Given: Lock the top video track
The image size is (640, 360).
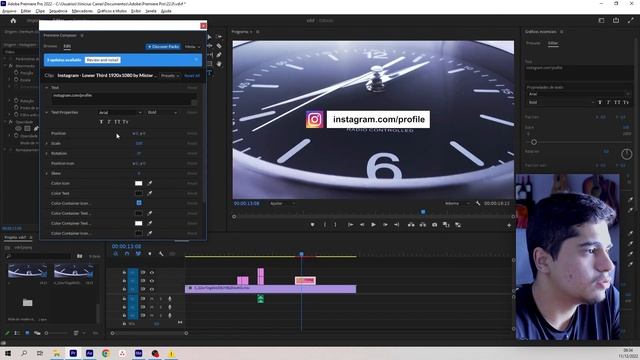Looking at the screenshot, I should click(x=124, y=272).
